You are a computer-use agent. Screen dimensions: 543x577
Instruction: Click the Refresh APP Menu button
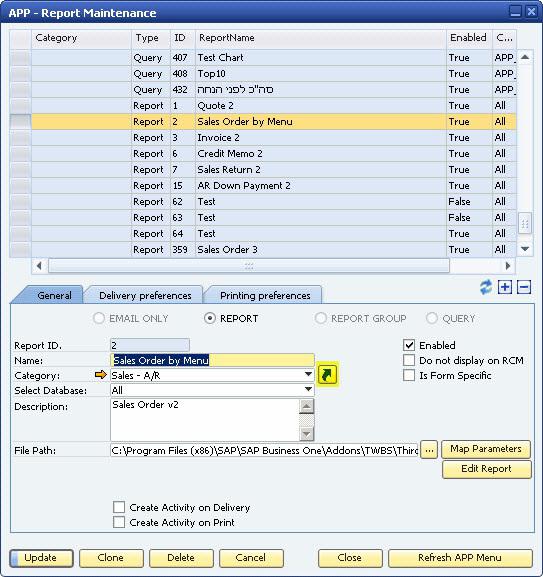460,558
